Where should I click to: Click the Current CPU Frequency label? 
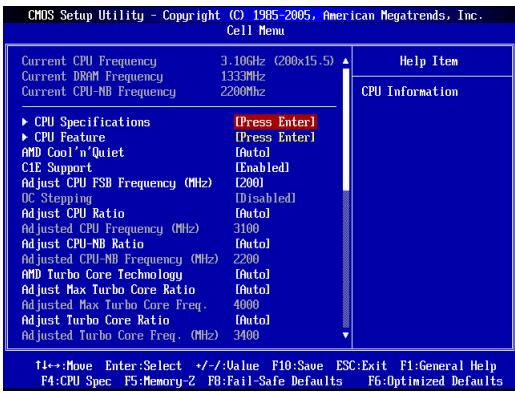coord(89,61)
